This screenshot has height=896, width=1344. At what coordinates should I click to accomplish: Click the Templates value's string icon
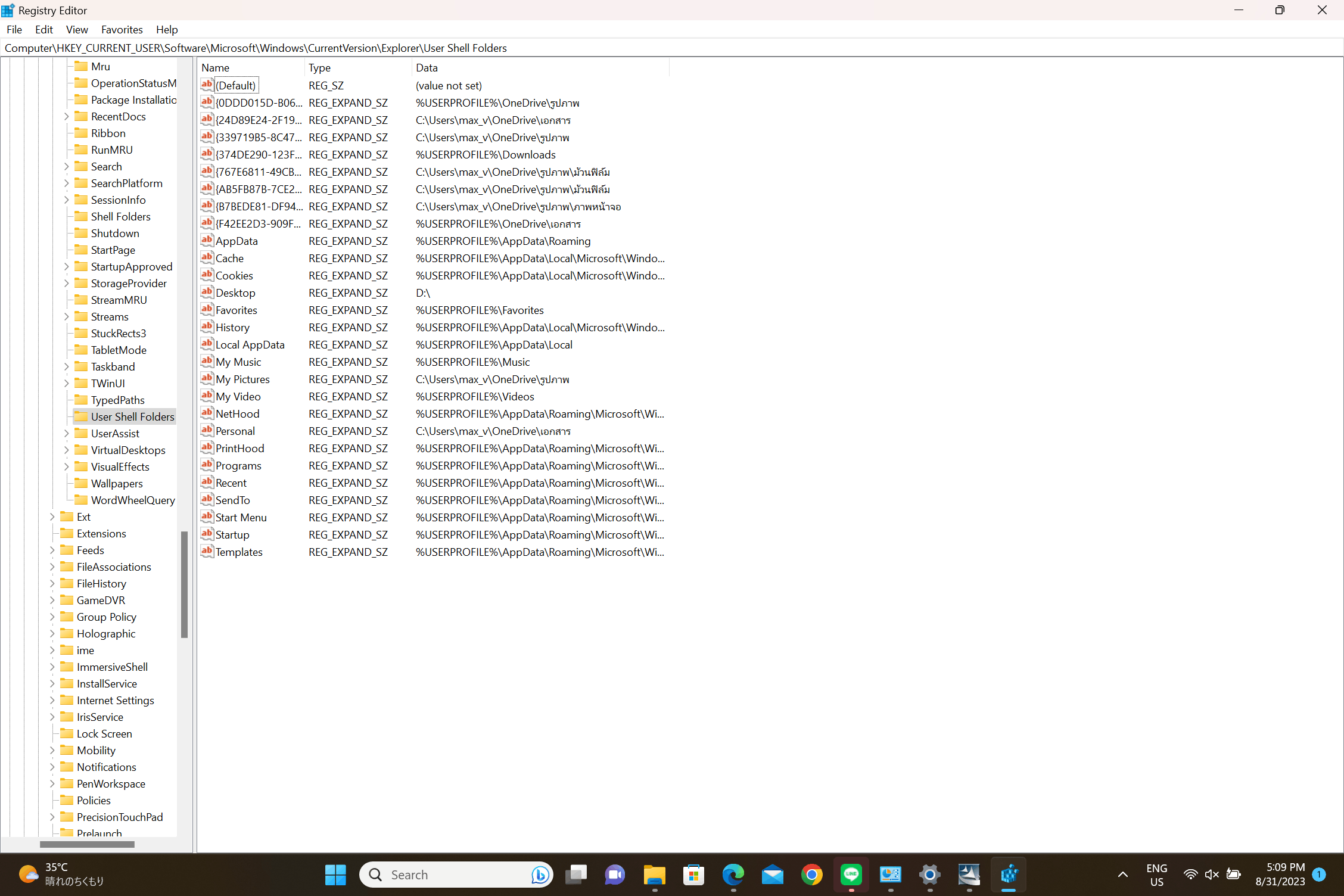click(x=207, y=552)
